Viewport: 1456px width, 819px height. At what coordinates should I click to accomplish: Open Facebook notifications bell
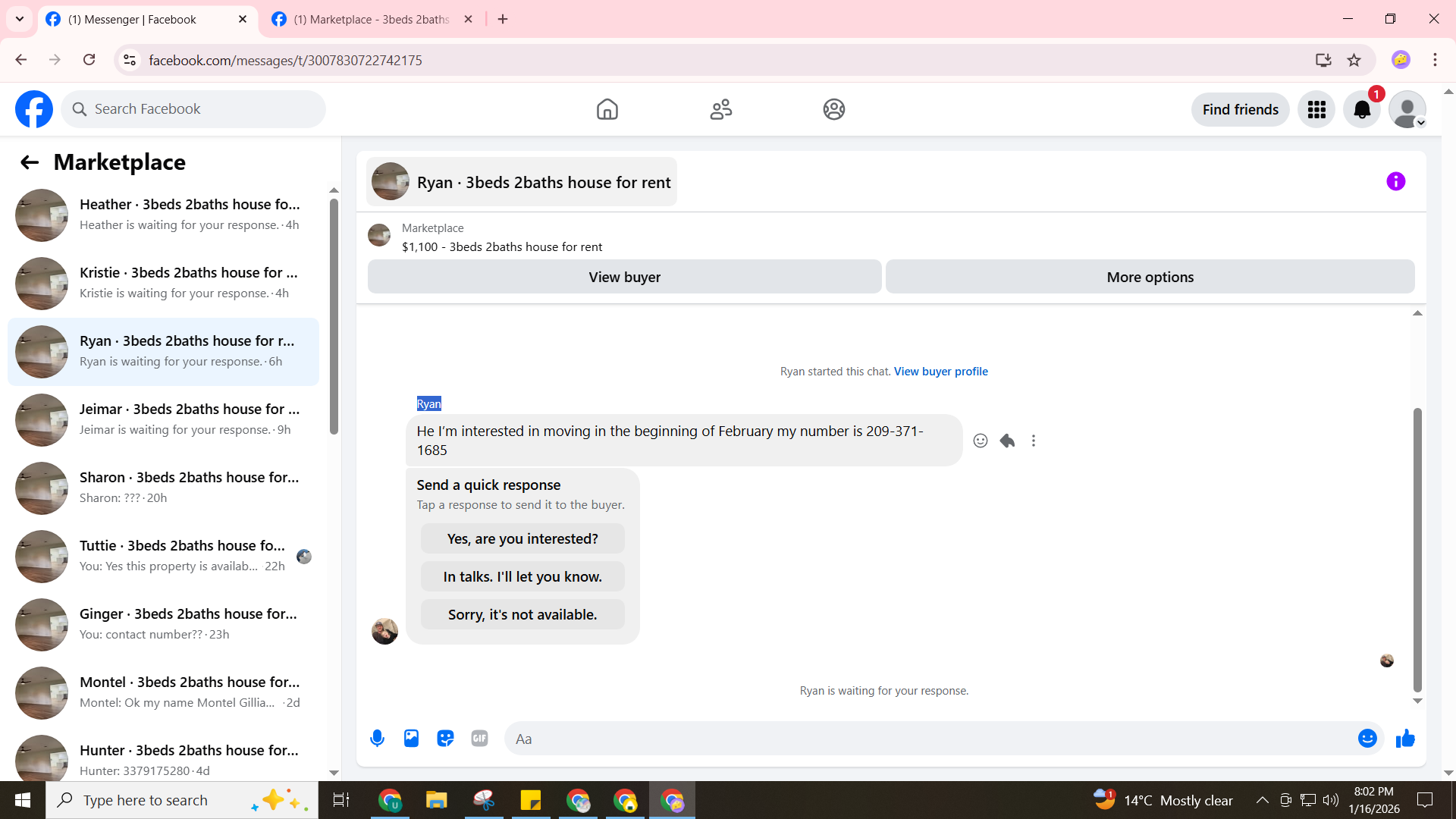click(1362, 110)
